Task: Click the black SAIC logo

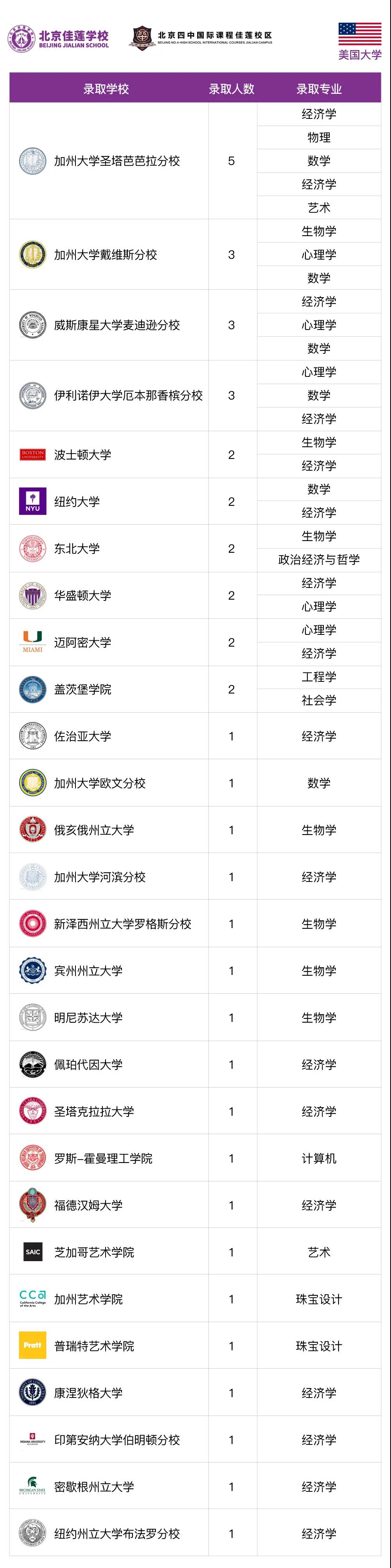Action: pos(32,1252)
